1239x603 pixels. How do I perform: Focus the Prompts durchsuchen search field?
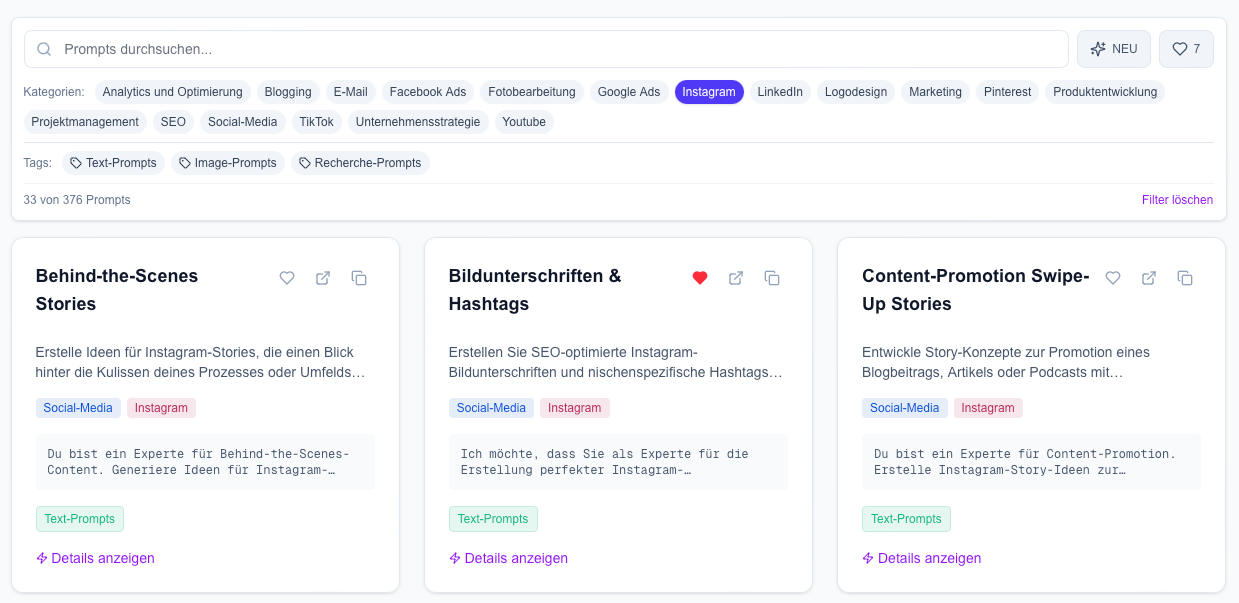[560, 49]
